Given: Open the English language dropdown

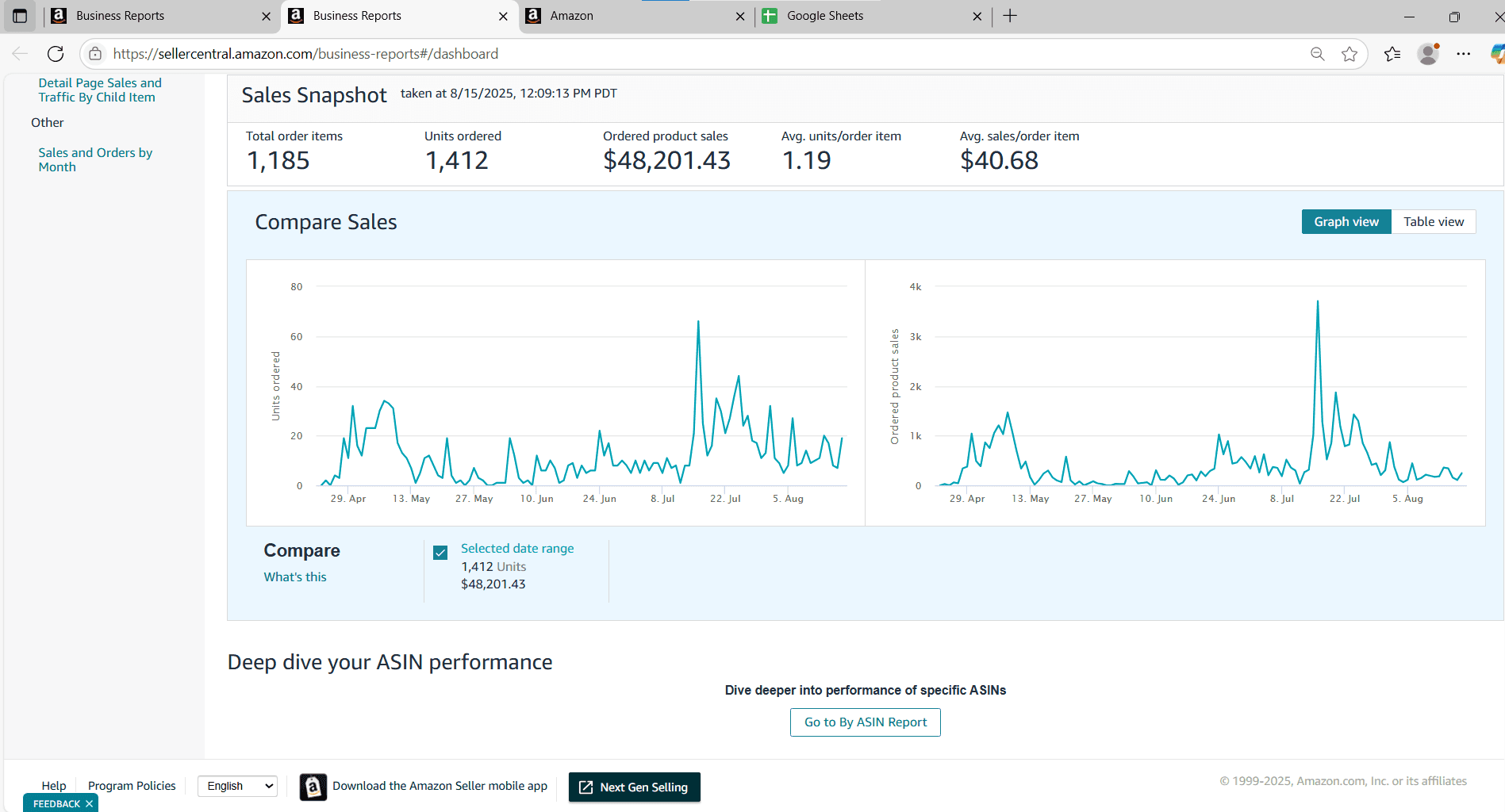Looking at the screenshot, I should tap(238, 786).
